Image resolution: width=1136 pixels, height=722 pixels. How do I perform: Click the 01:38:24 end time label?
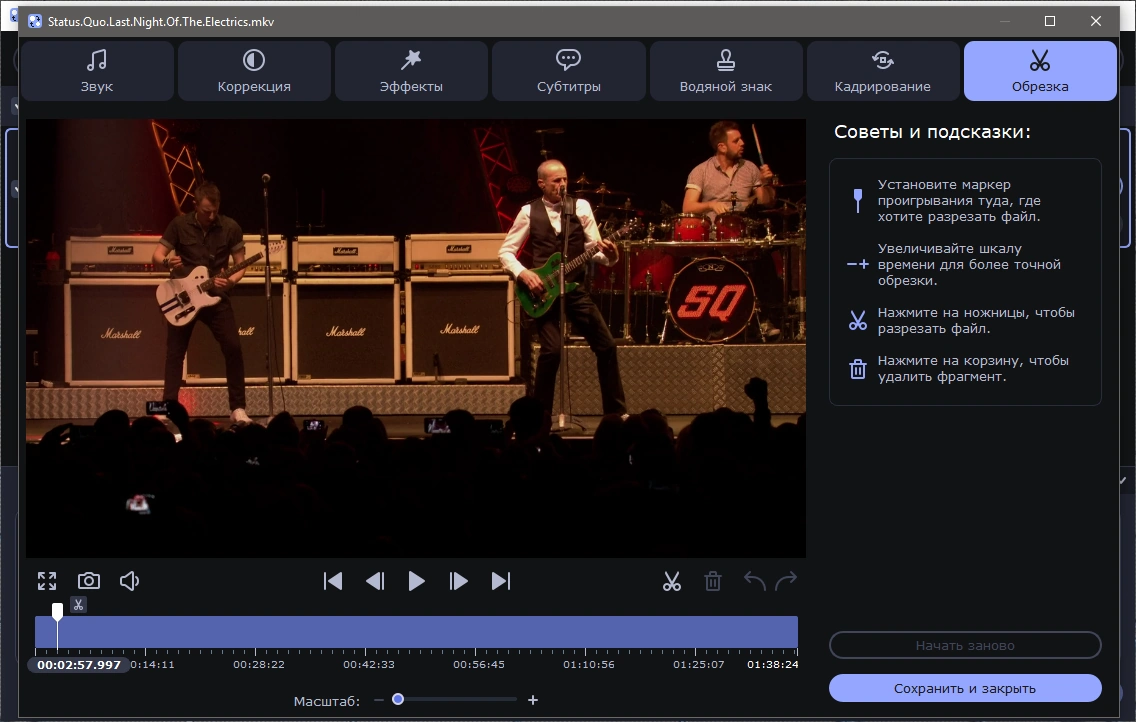pos(772,664)
